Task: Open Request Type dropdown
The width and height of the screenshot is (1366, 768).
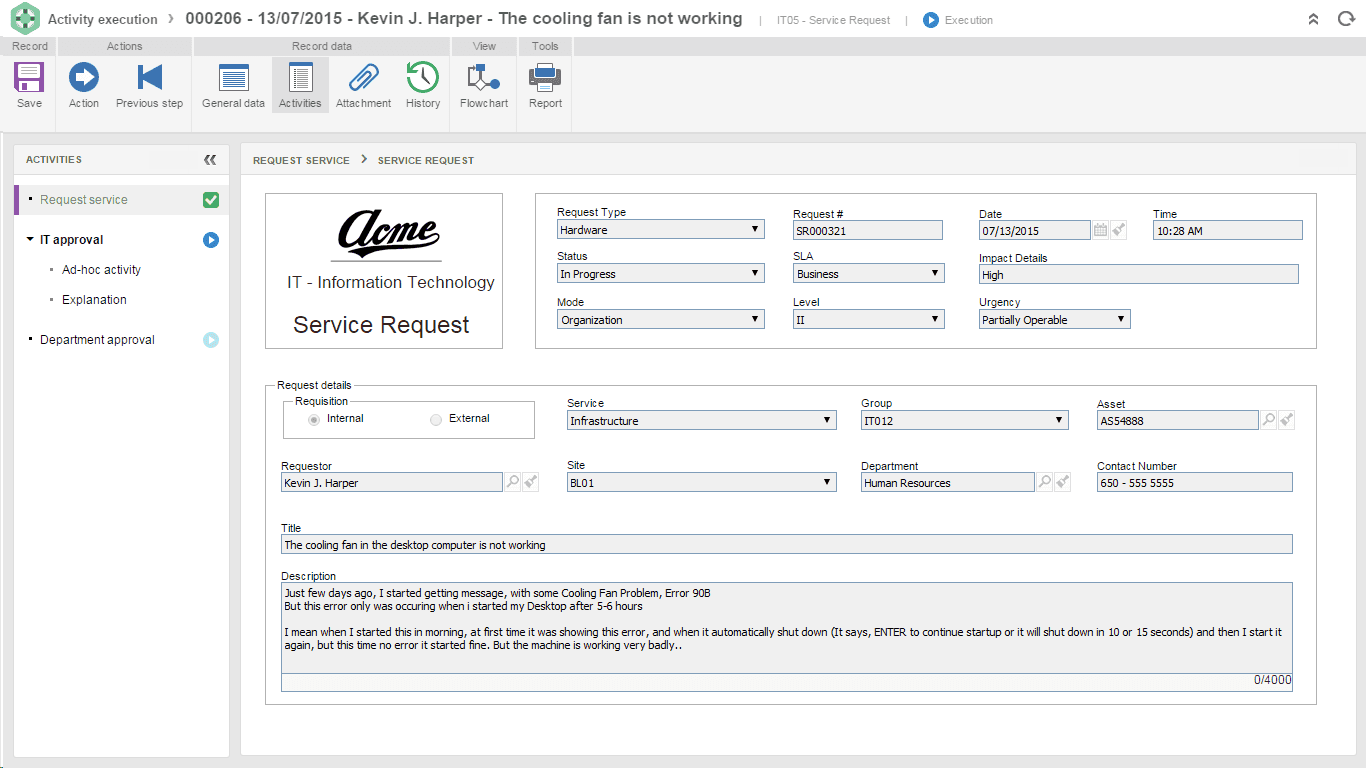Action: [661, 230]
